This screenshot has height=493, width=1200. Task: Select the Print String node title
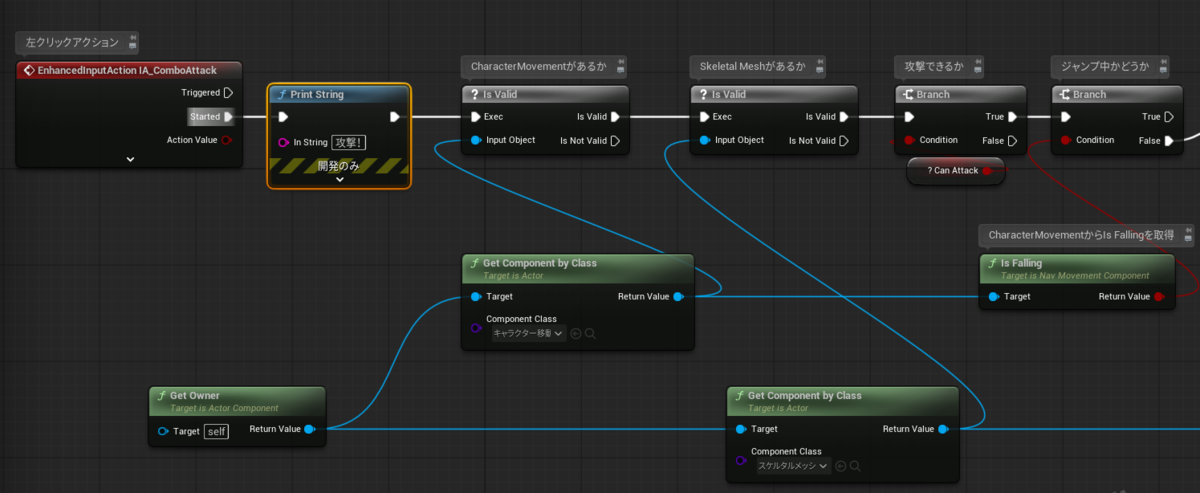317,94
